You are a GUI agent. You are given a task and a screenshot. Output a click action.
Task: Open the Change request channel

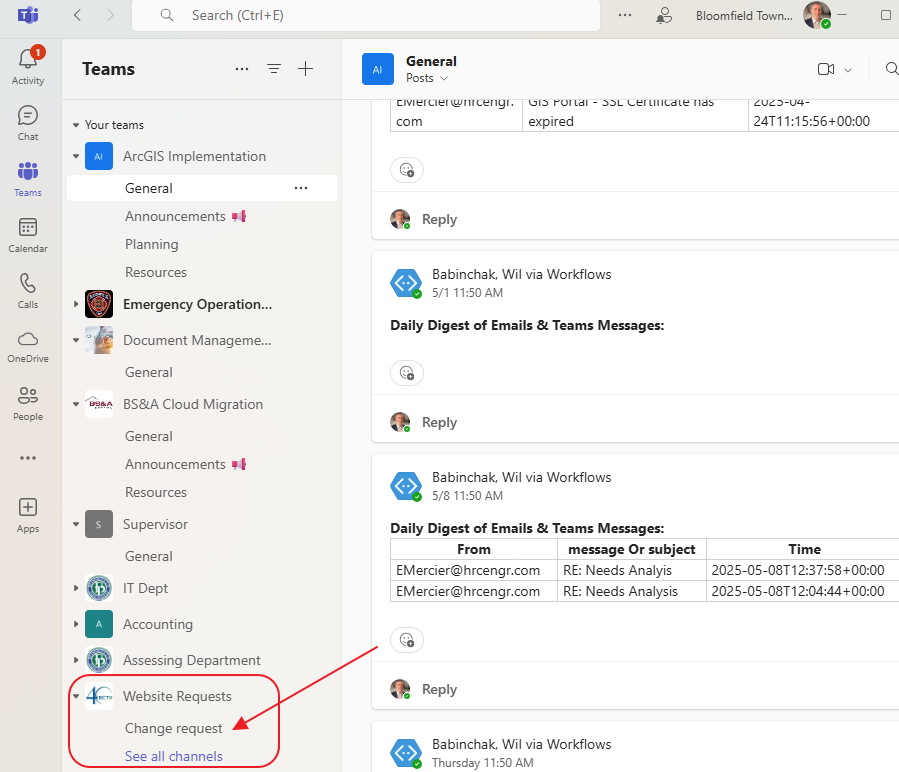(173, 728)
